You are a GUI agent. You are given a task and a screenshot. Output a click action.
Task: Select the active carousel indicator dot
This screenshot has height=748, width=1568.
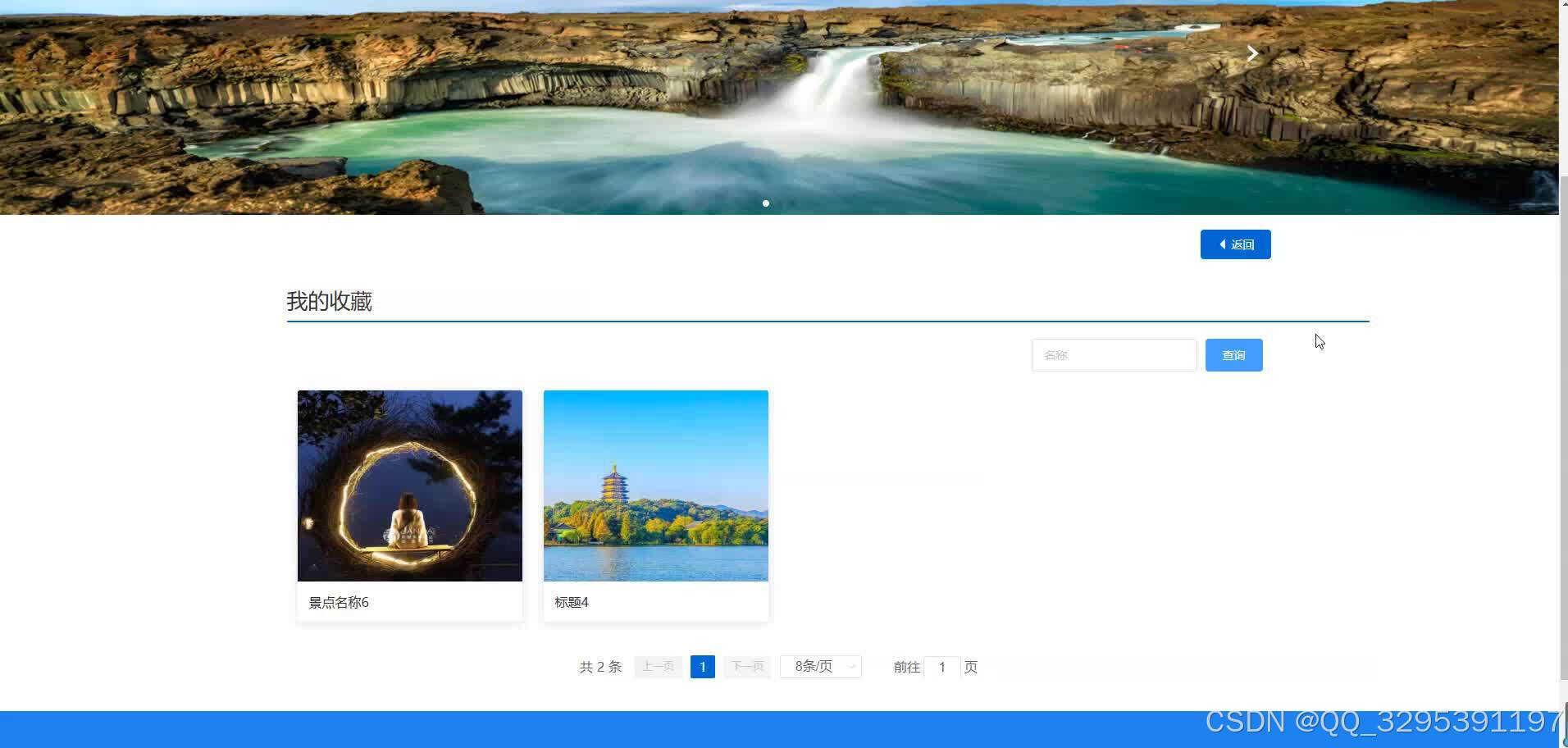(766, 203)
